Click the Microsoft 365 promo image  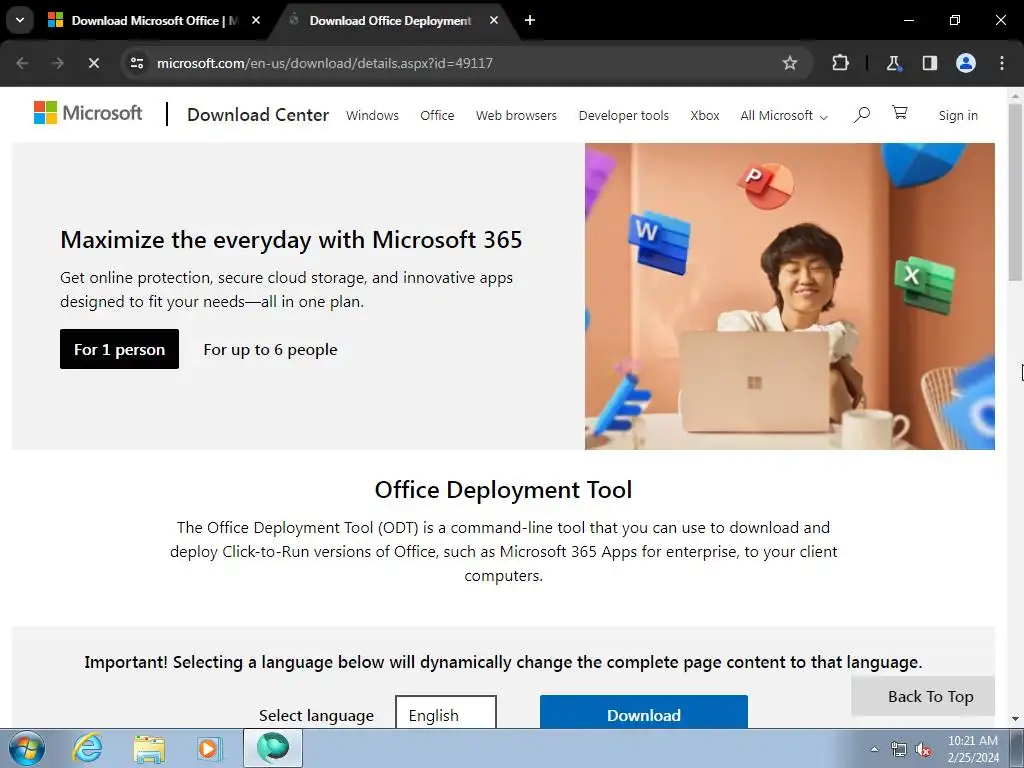790,296
